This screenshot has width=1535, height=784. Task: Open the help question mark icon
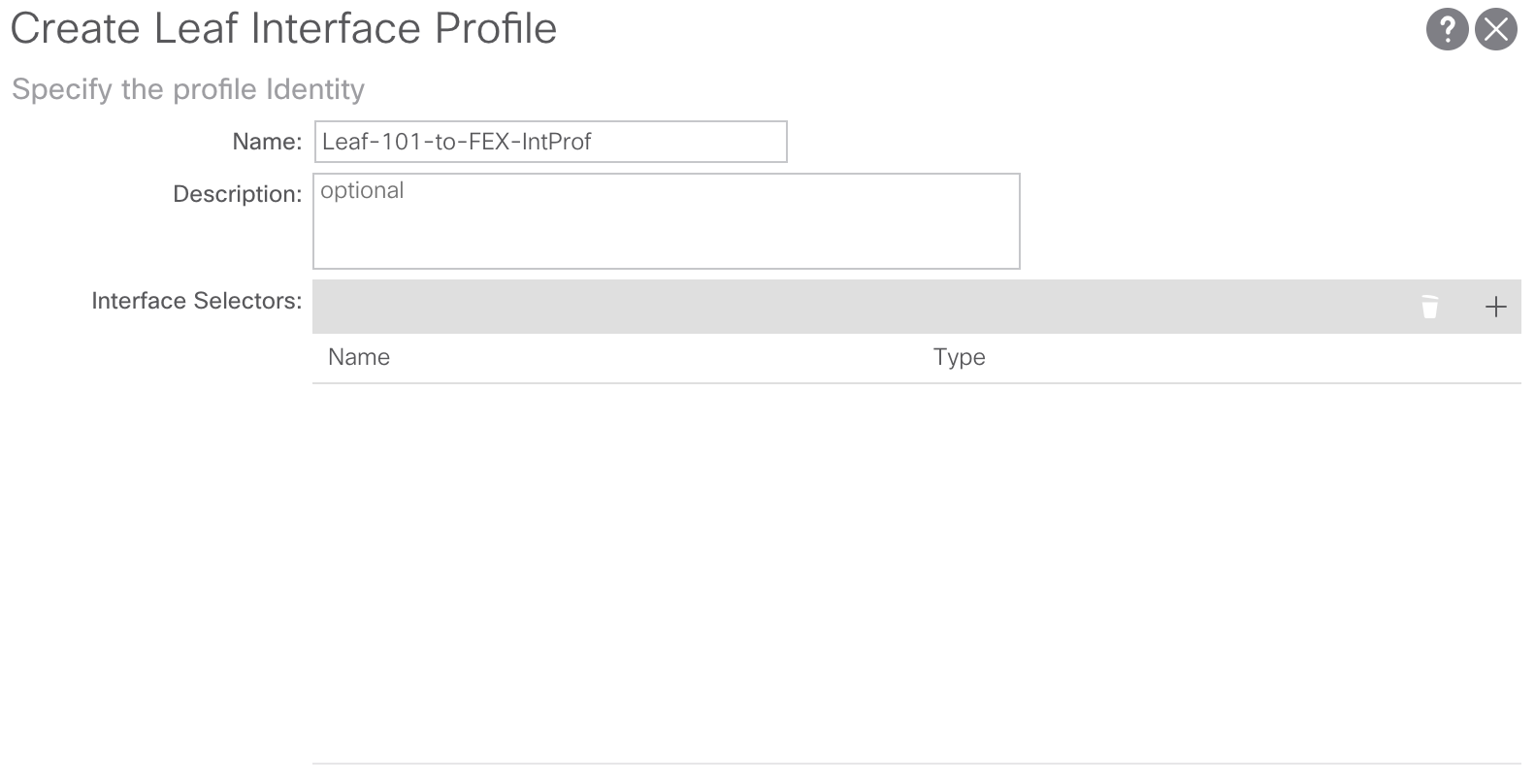coord(1446,30)
